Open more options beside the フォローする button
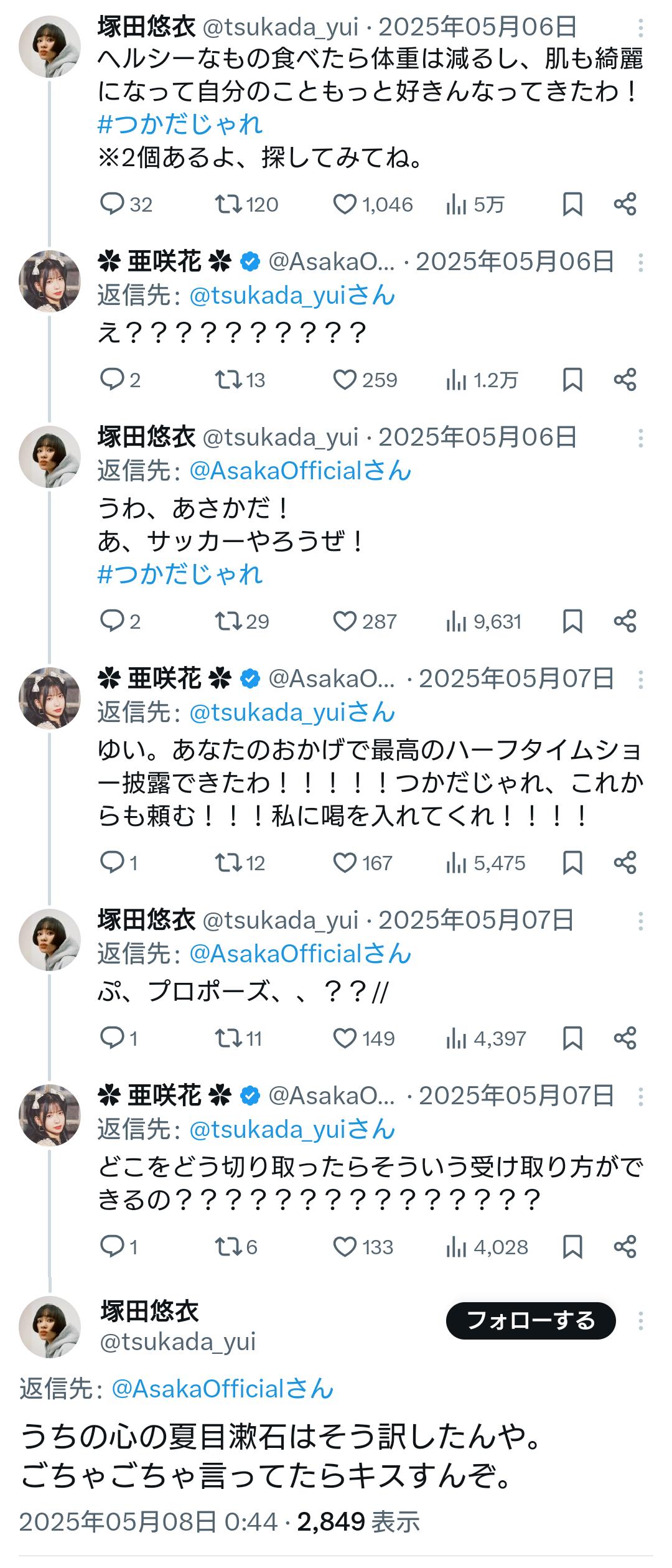 640,1321
